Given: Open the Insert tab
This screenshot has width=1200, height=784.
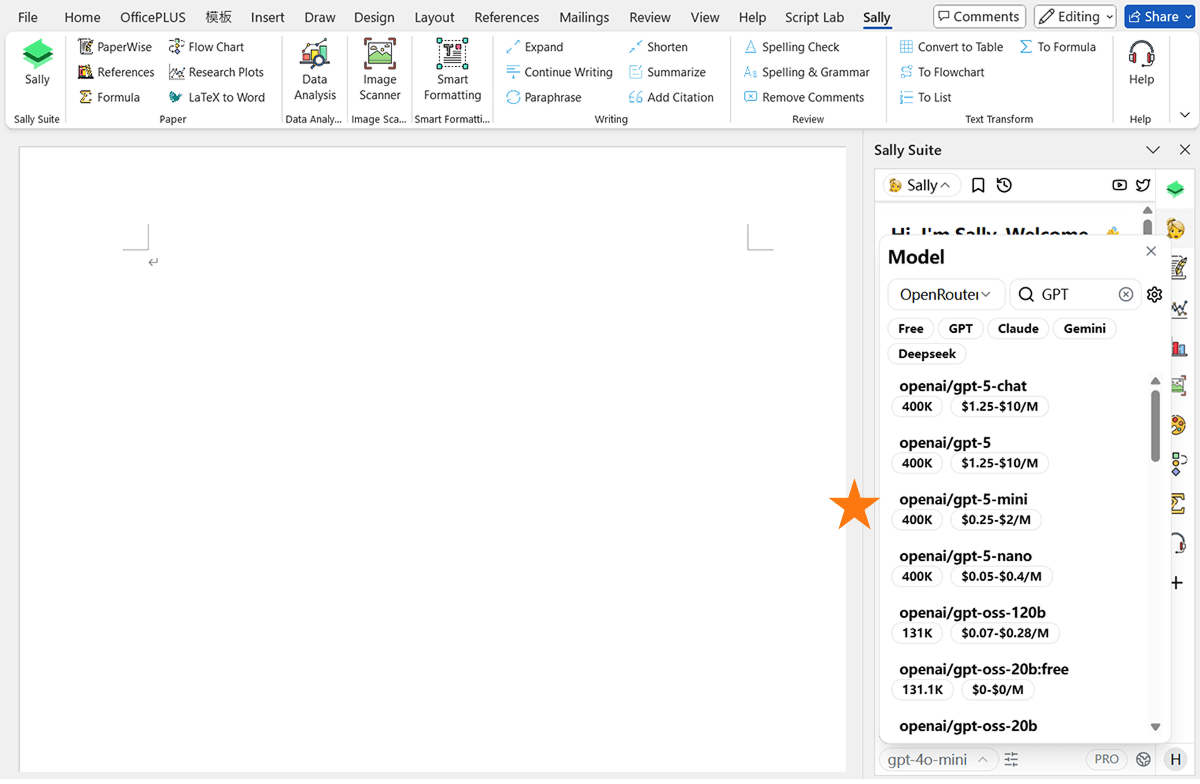Looking at the screenshot, I should (268, 17).
